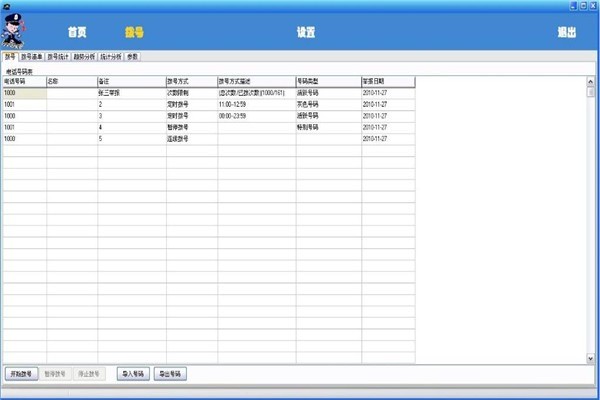600x400 pixels.
Task: Click the 拨号方式 column header
Action: 190,80
